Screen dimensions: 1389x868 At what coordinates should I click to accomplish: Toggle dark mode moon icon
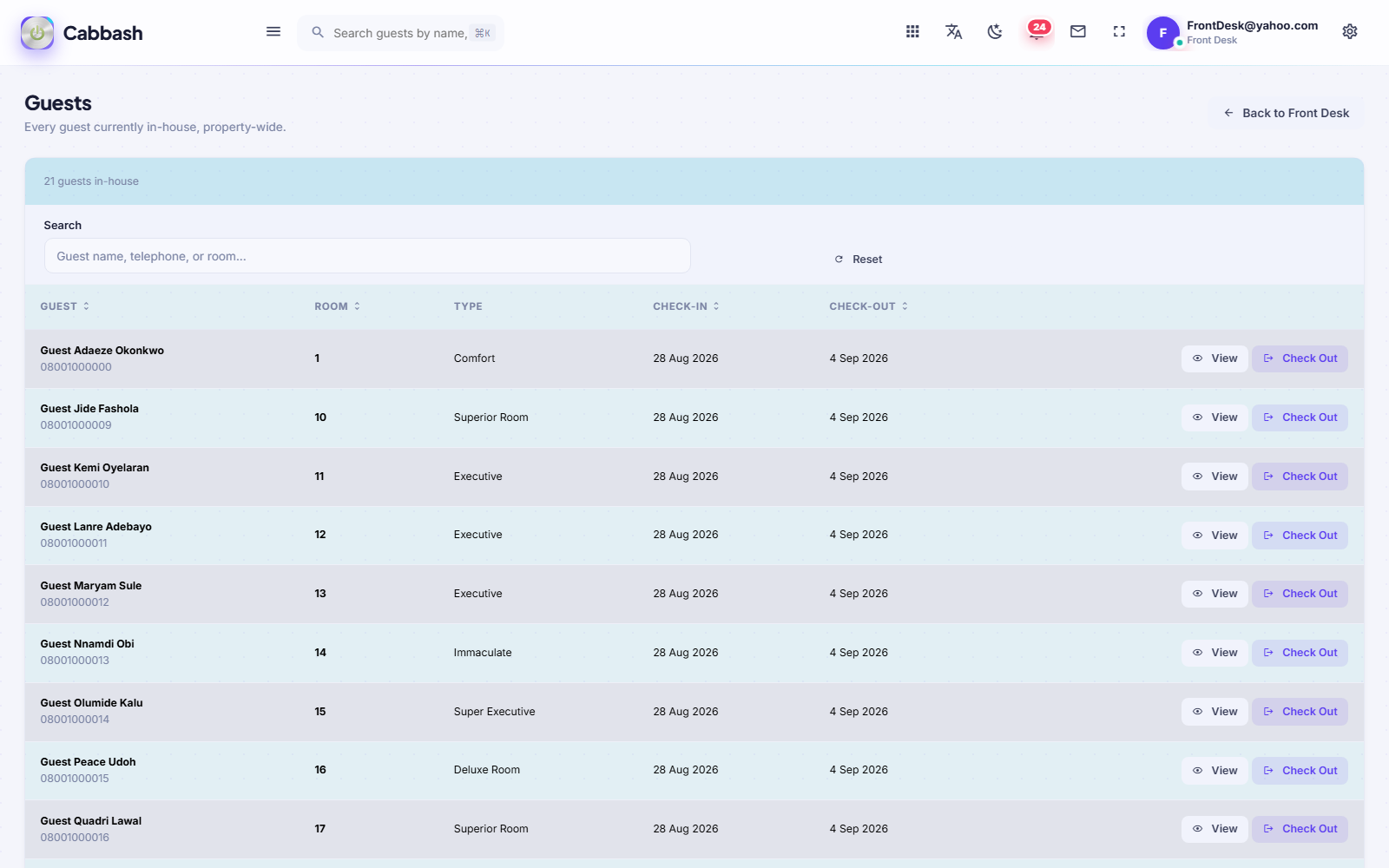tap(995, 32)
